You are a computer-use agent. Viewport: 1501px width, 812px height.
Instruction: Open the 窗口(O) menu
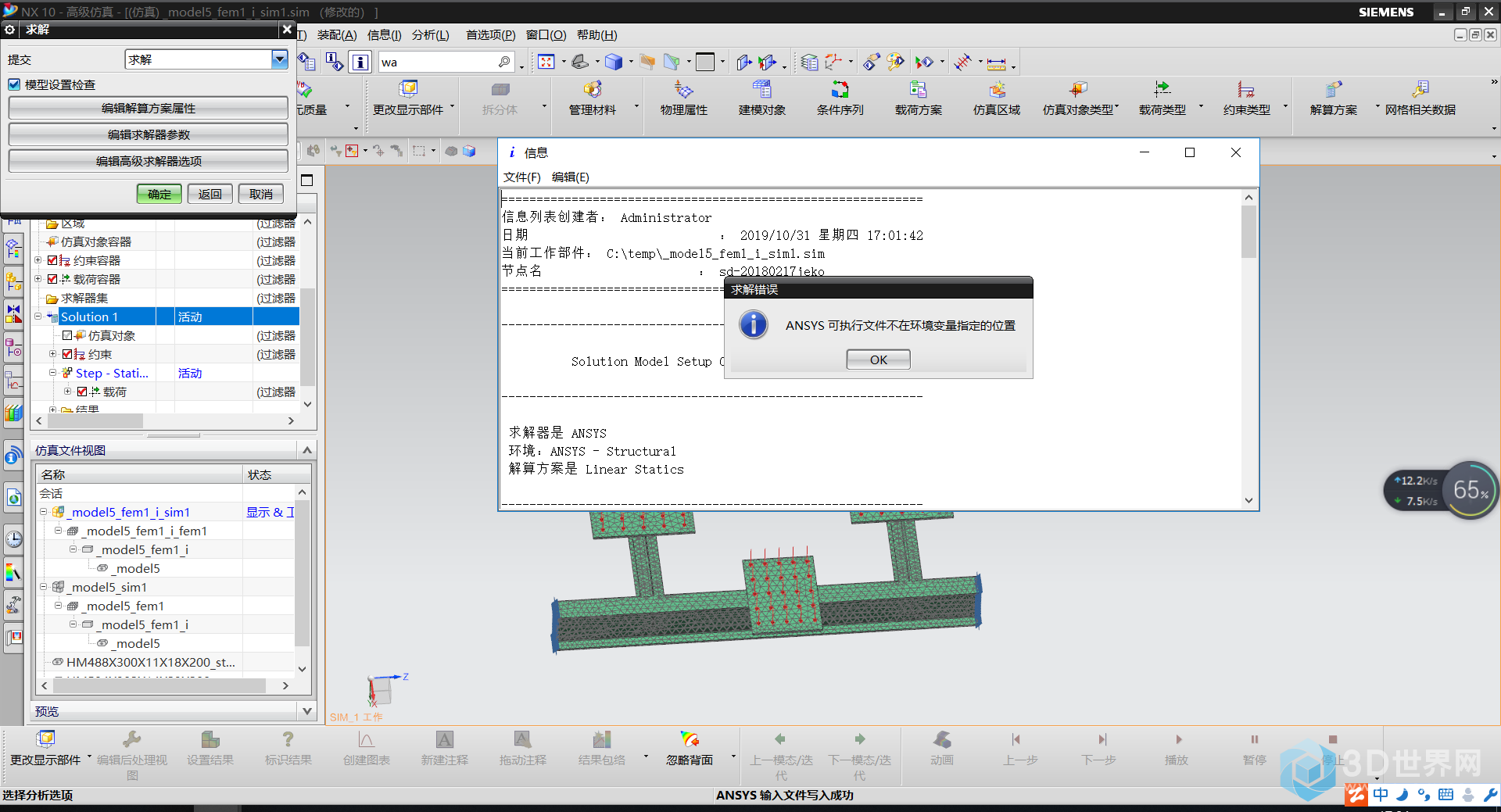[x=546, y=35]
